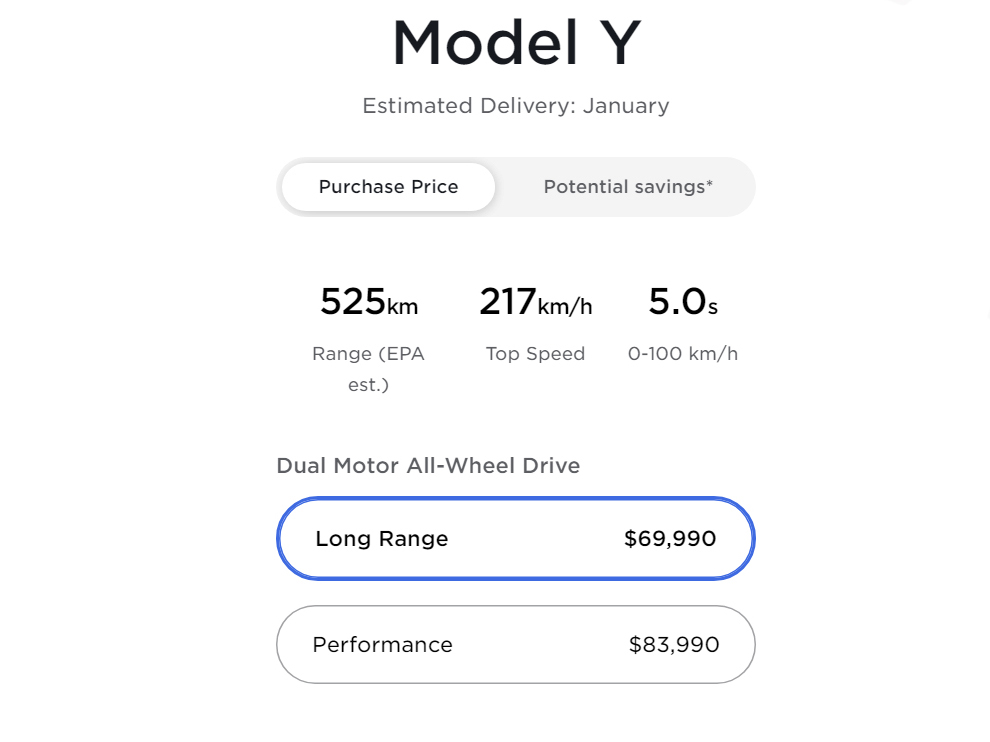Click the Range (EPA est.) label
The image size is (990, 742).
(x=368, y=369)
